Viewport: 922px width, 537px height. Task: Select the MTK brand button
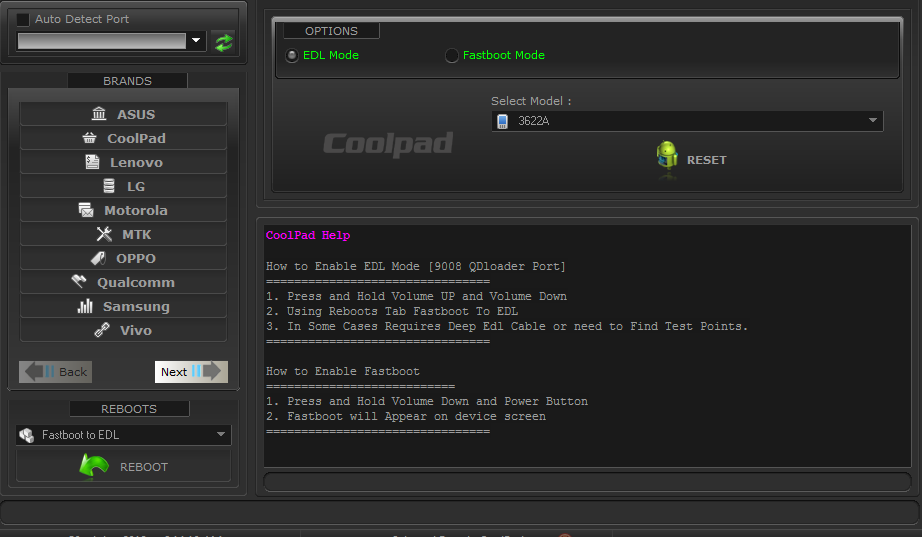point(123,235)
